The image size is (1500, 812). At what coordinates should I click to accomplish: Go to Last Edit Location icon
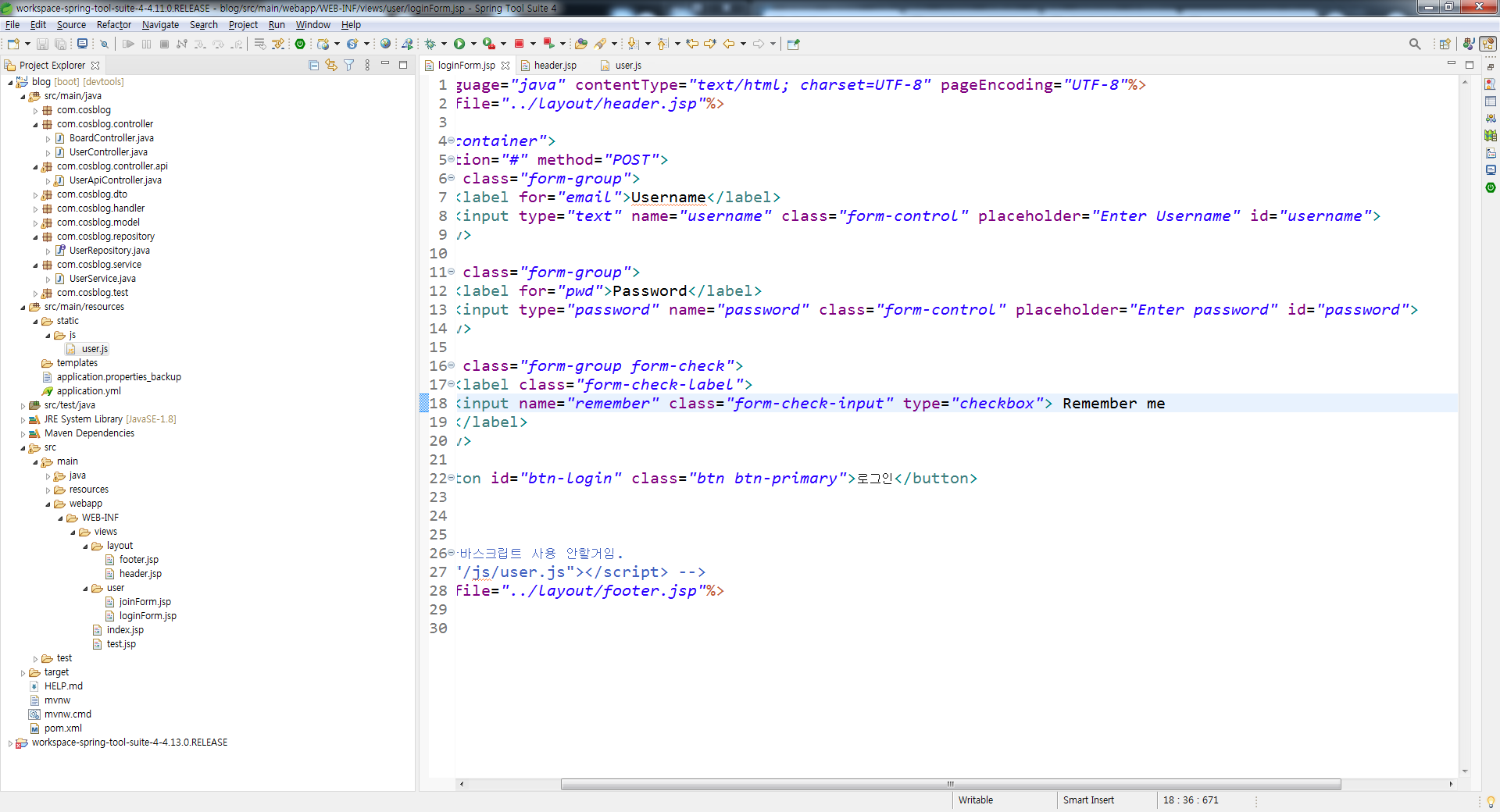692,44
